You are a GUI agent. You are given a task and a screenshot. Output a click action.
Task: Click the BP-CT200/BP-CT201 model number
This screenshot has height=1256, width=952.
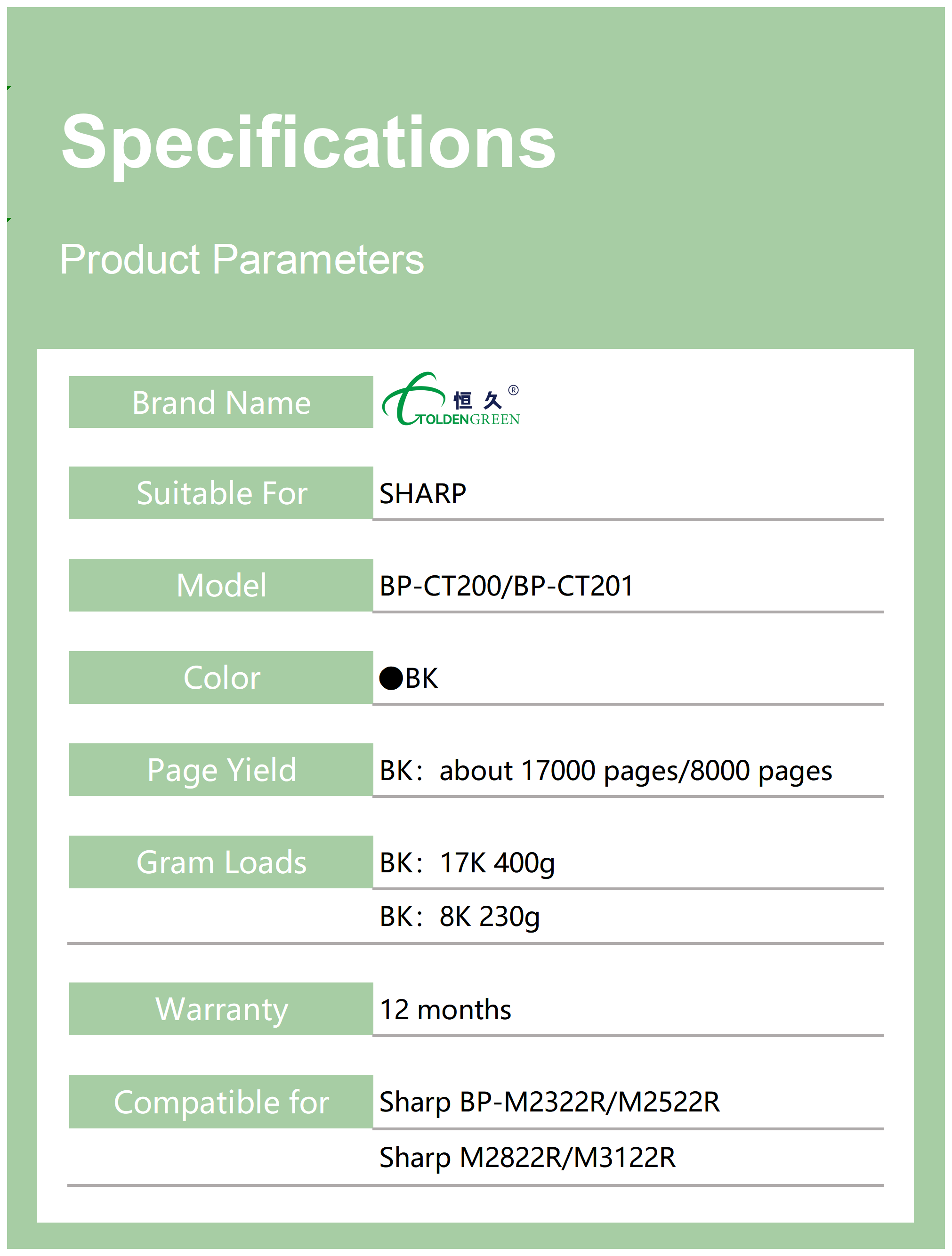pos(506,586)
